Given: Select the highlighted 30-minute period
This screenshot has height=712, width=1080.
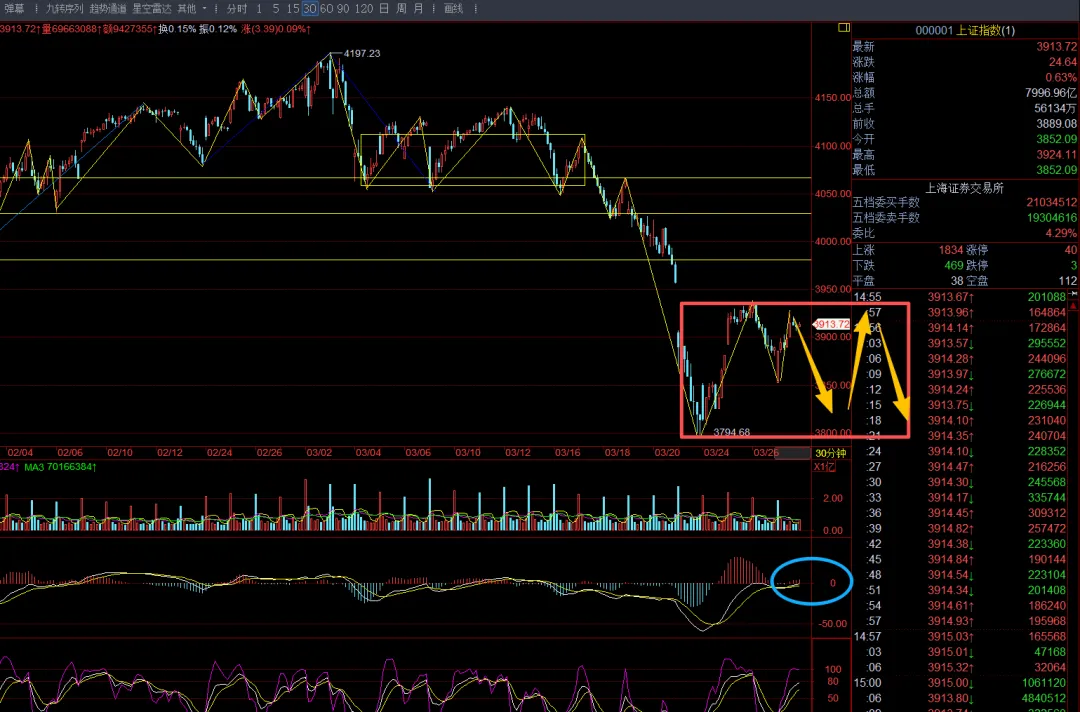Looking at the screenshot, I should [x=310, y=9].
